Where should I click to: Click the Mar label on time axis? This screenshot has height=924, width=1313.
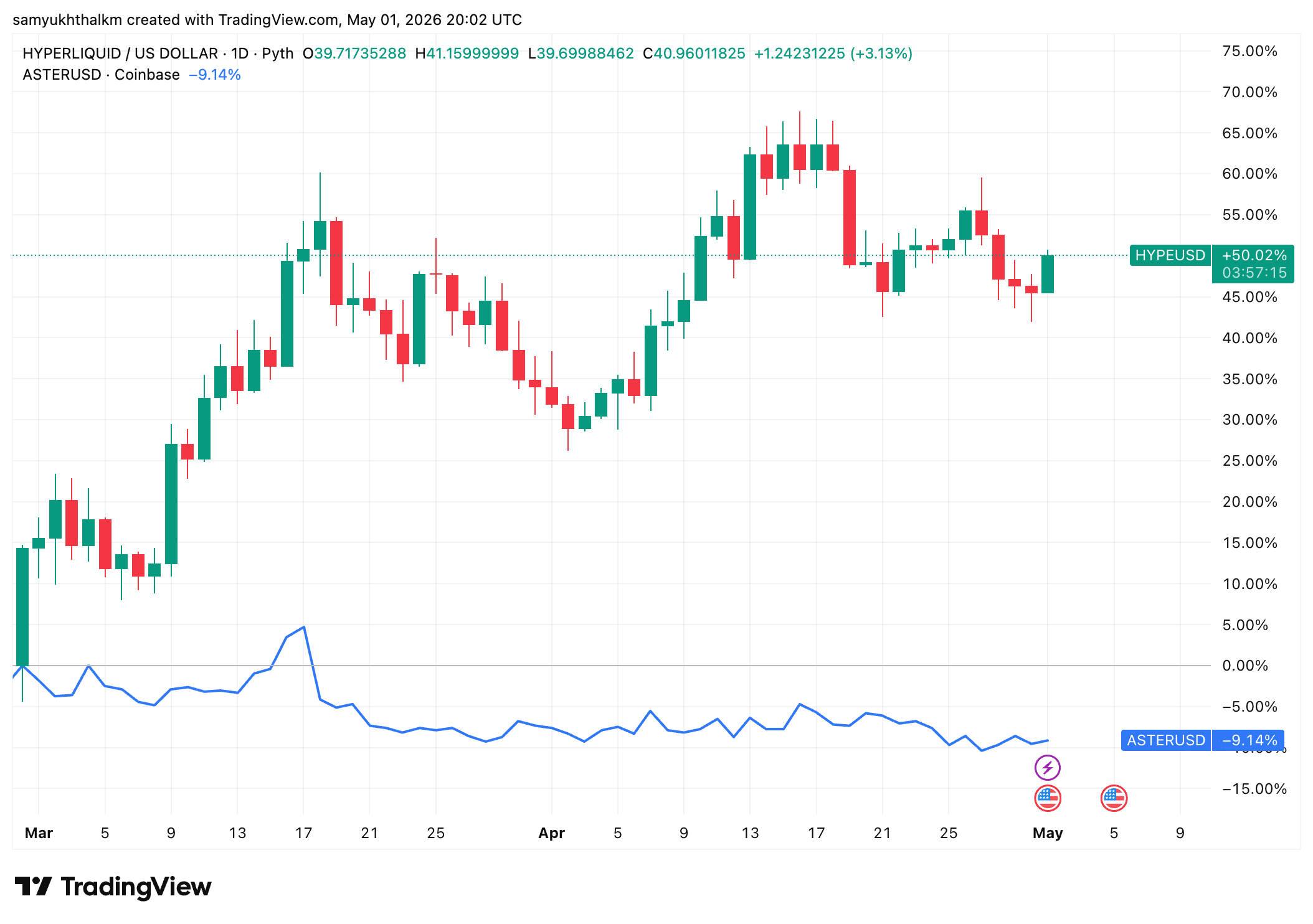pos(39,833)
